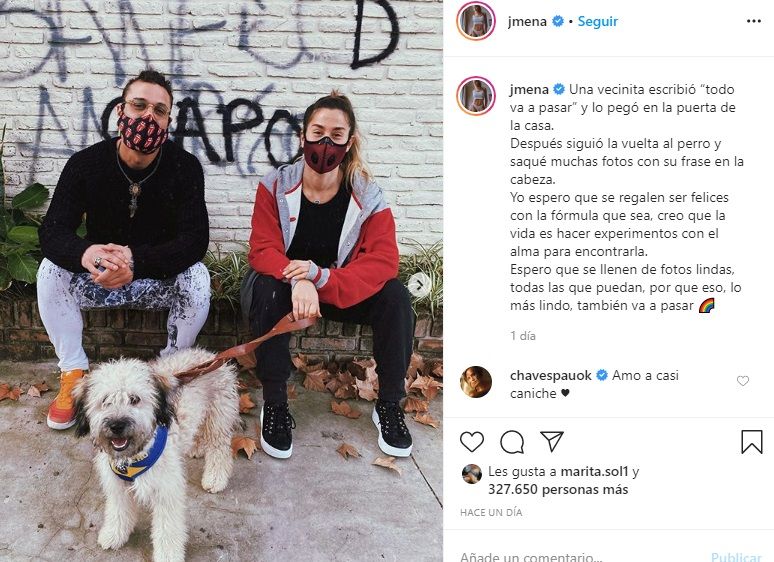
Task: Visit chavespauok username link
Action: (550, 375)
